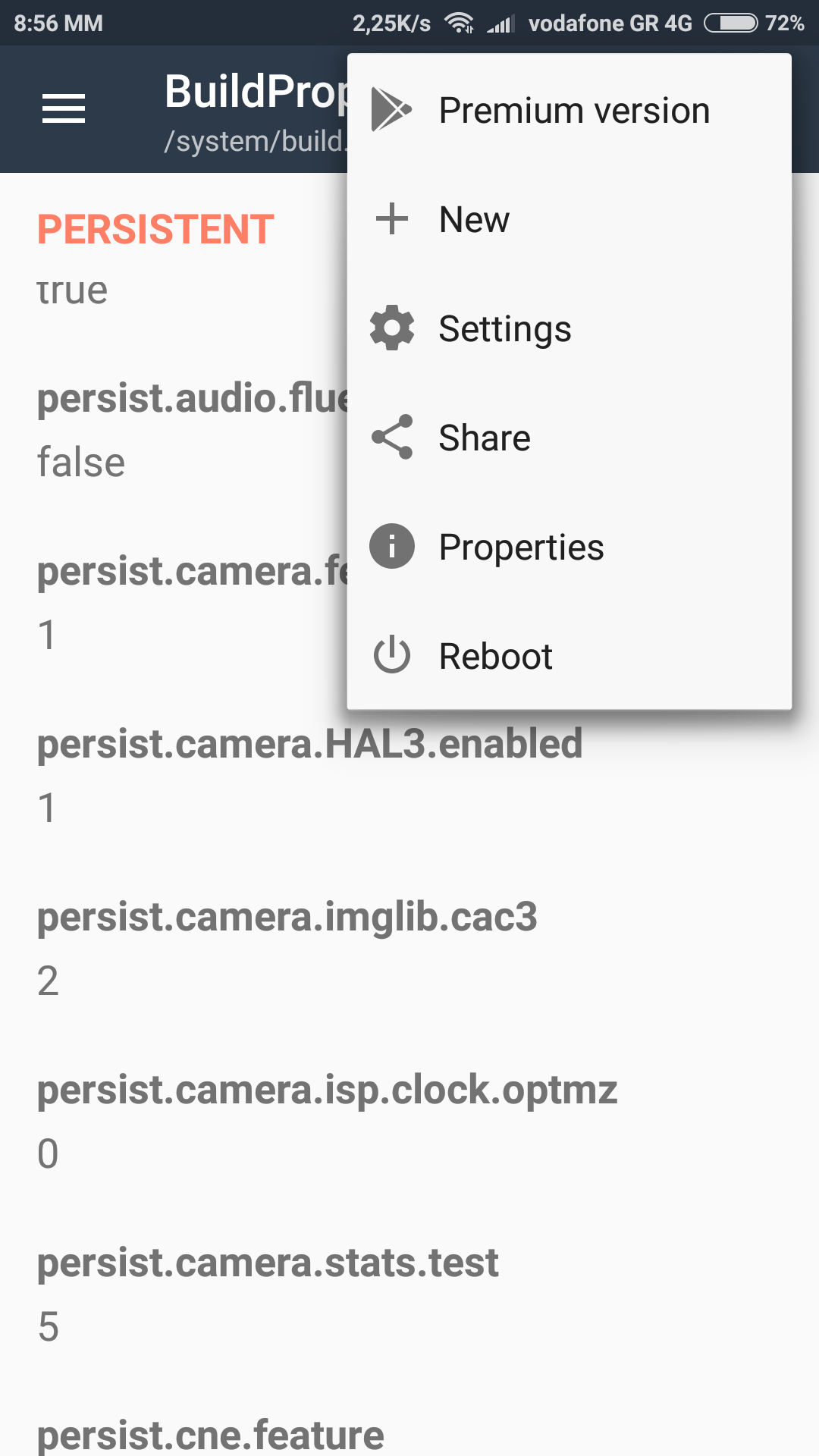The image size is (819, 1456).
Task: Open the hamburger navigation menu
Action: [x=64, y=108]
